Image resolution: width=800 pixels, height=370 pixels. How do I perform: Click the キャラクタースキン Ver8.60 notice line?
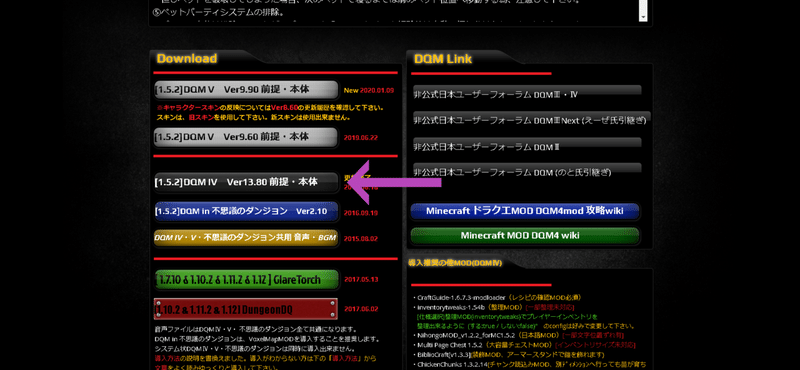270,108
